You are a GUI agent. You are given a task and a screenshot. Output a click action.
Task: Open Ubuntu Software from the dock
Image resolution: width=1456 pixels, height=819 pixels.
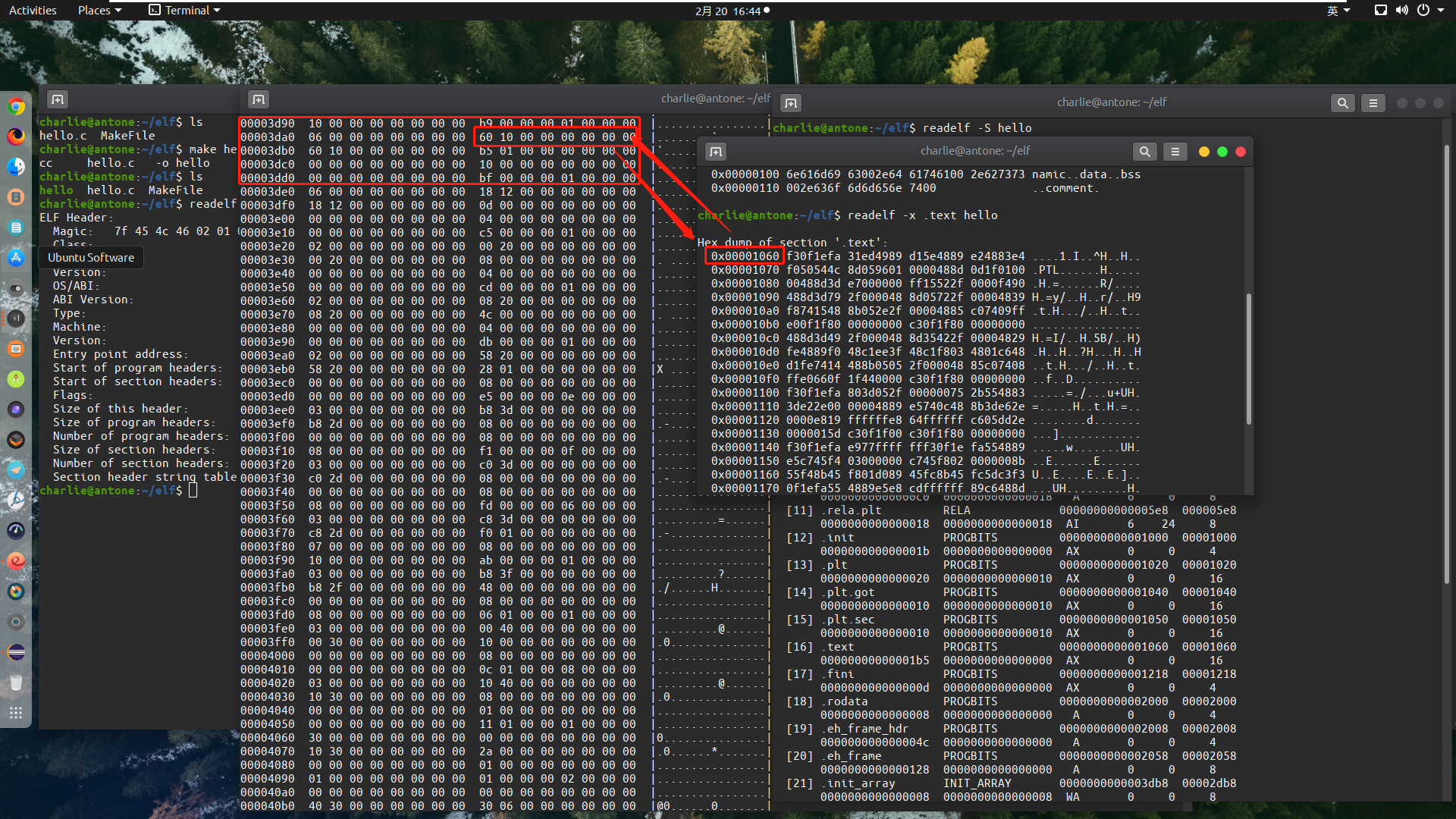tap(16, 258)
